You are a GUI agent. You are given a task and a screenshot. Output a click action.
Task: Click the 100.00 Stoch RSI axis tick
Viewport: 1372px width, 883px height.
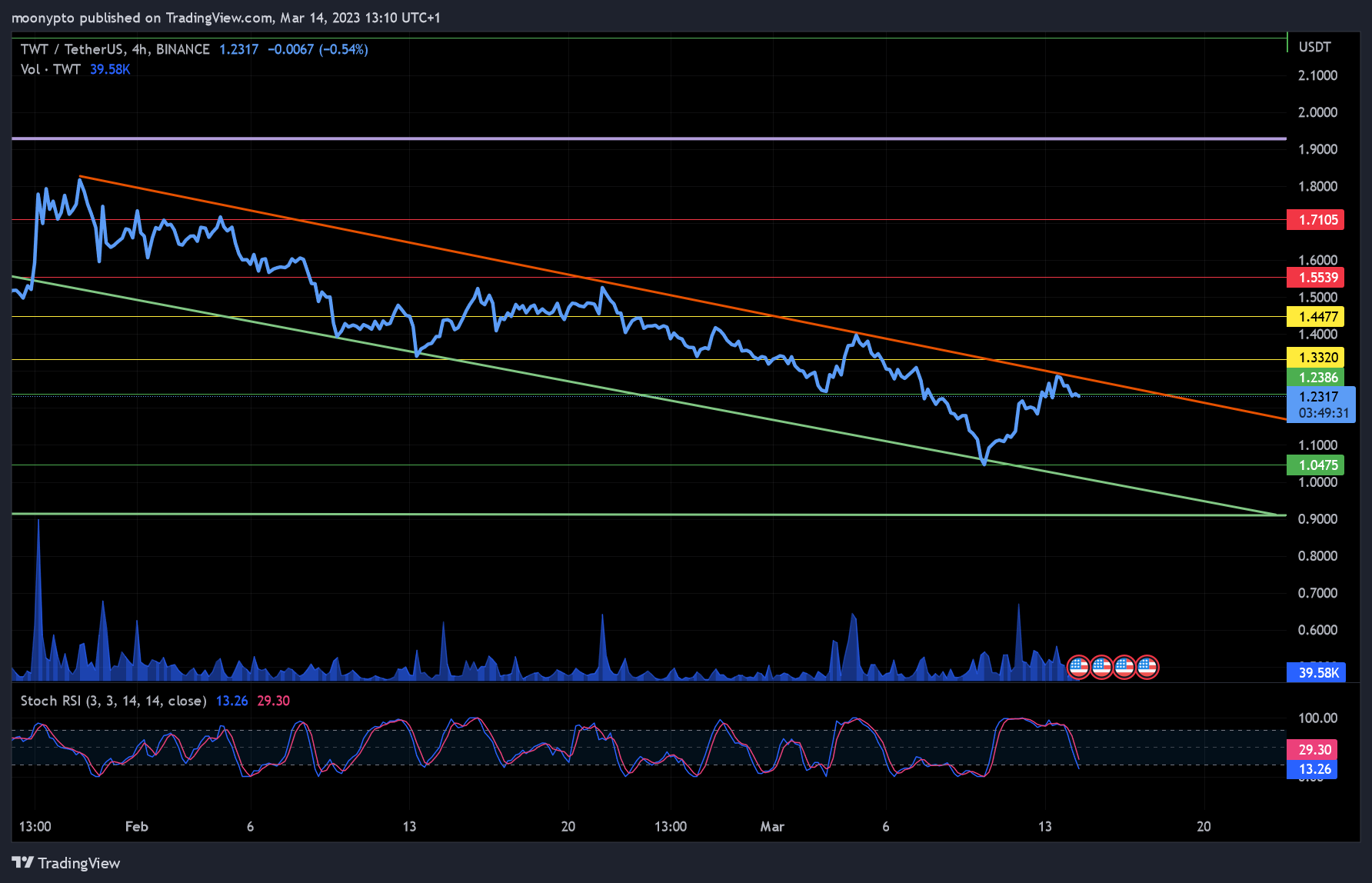(1317, 718)
